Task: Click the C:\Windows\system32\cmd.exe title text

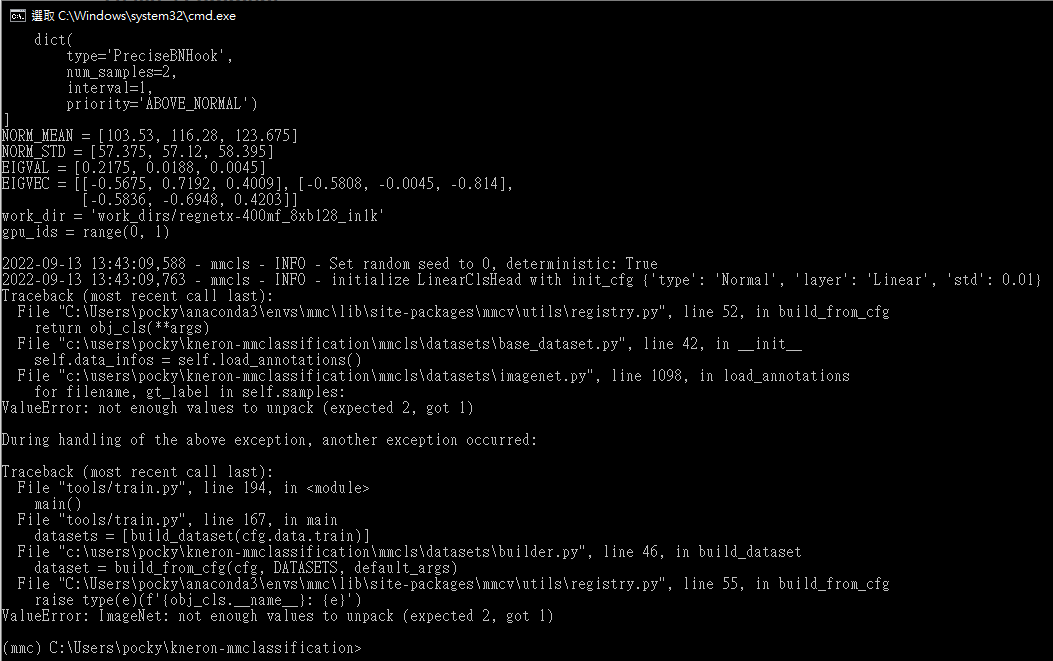Action: coord(146,15)
